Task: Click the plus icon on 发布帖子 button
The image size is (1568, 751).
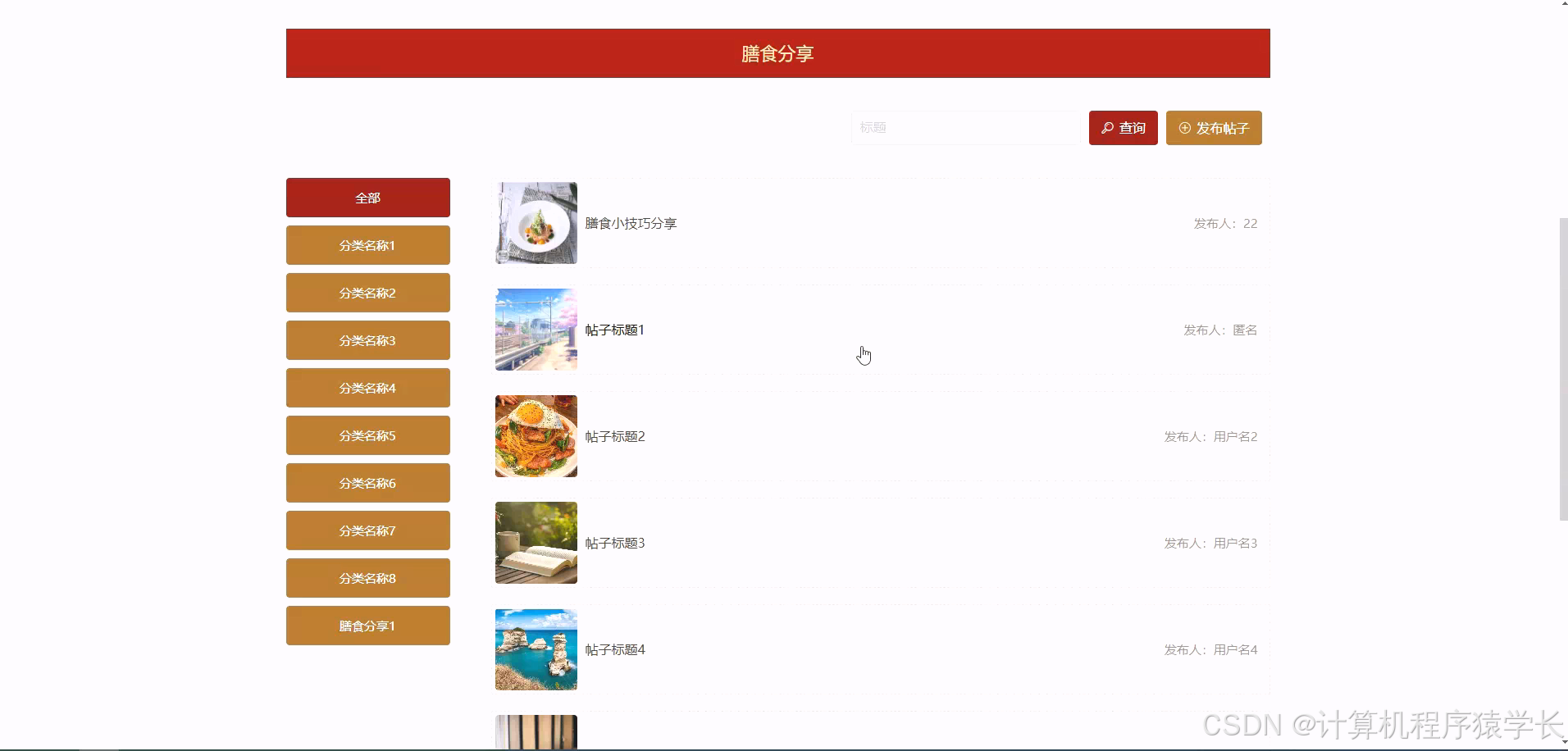Action: [x=1184, y=128]
